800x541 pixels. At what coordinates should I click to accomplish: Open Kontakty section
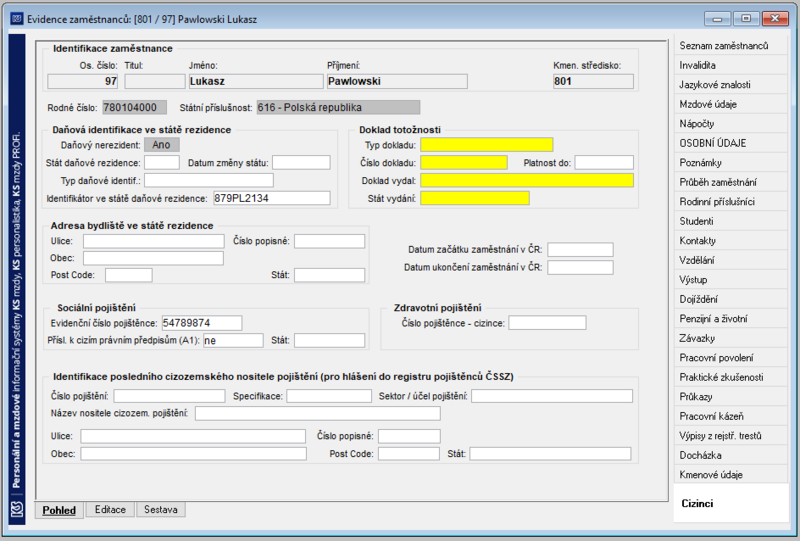[x=730, y=240]
